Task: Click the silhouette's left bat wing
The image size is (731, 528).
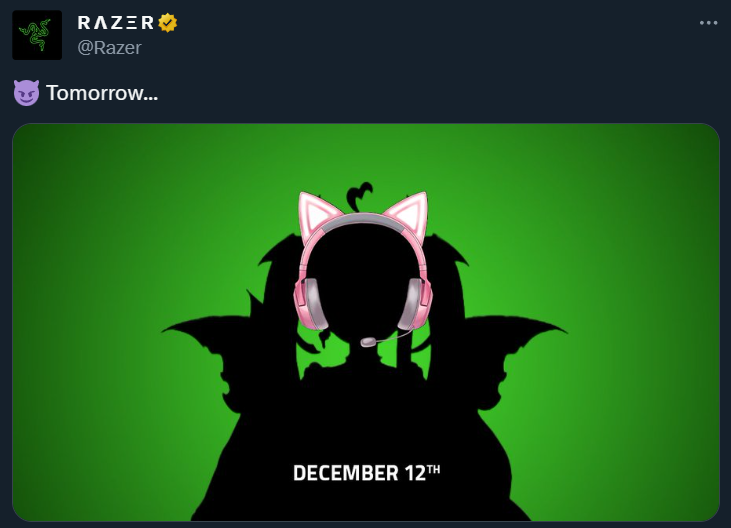Action: [x=219, y=359]
